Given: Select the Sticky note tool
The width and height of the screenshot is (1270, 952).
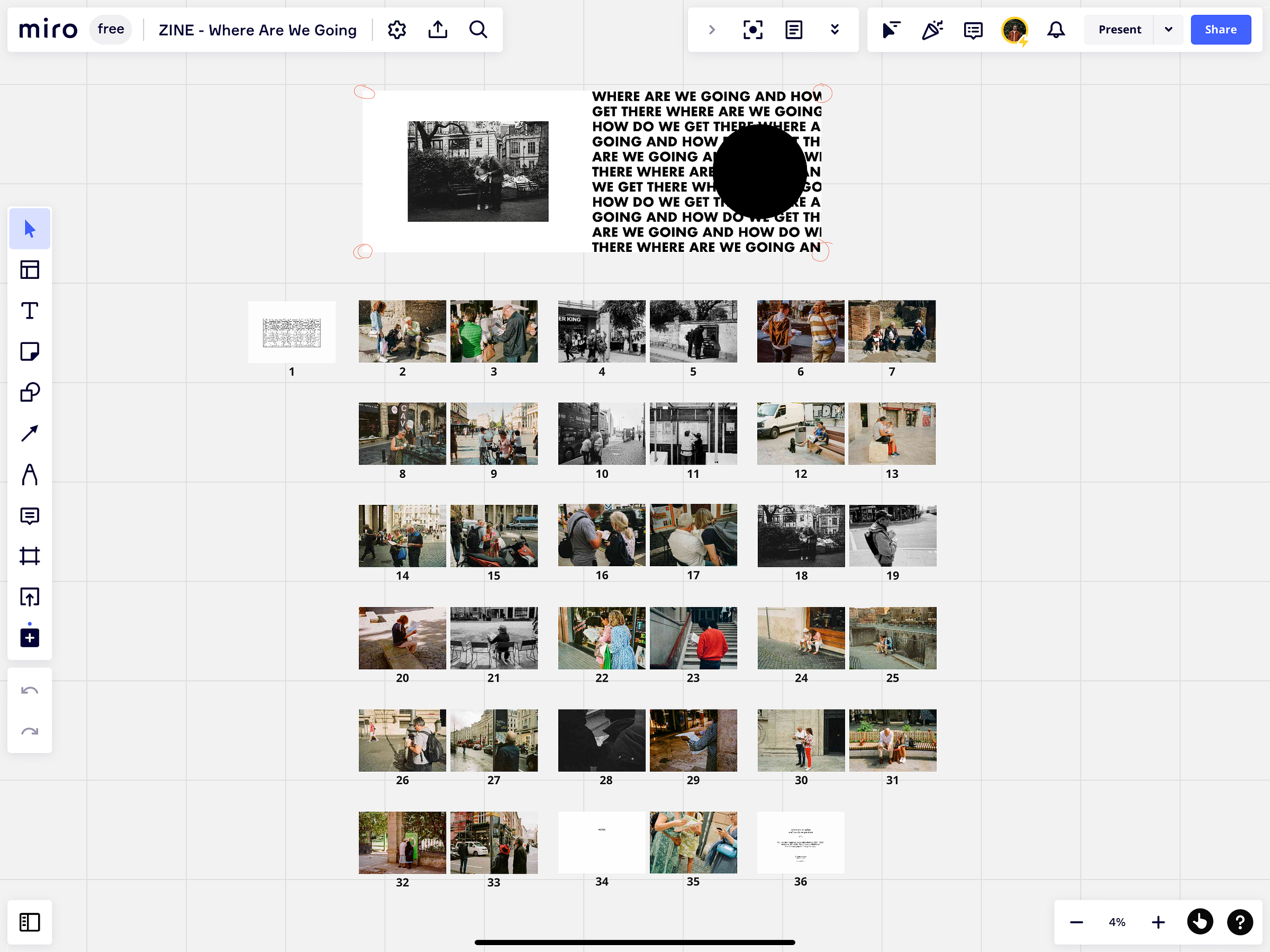Looking at the screenshot, I should (30, 351).
